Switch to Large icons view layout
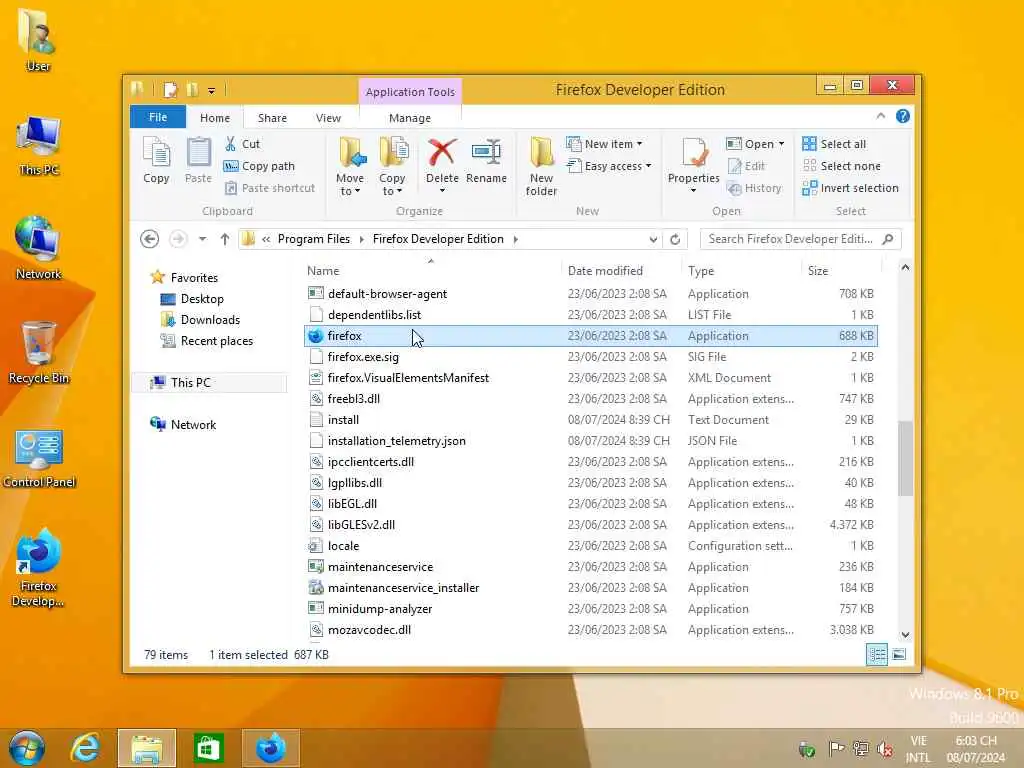 [899, 654]
